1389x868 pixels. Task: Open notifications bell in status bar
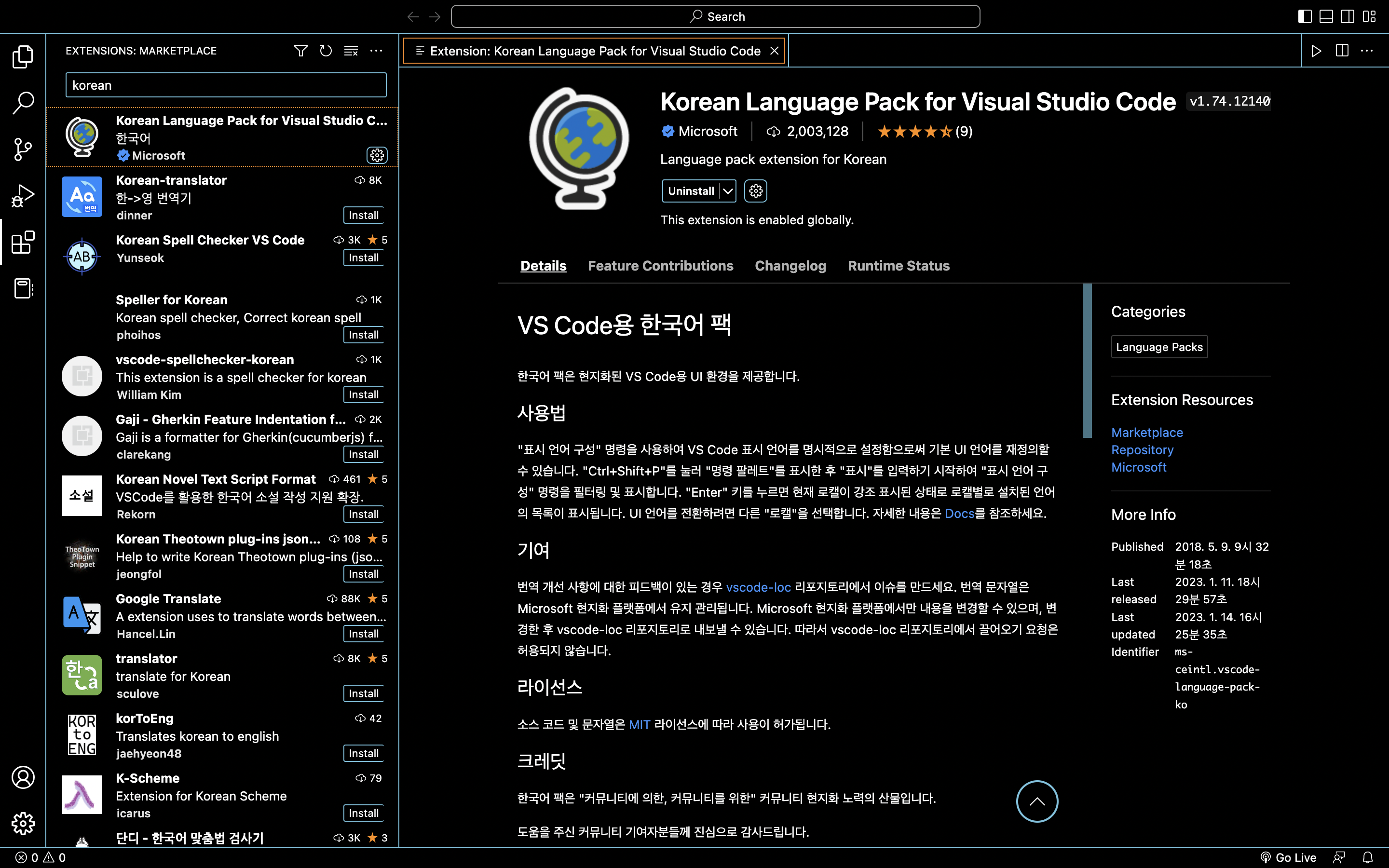pos(1368,857)
